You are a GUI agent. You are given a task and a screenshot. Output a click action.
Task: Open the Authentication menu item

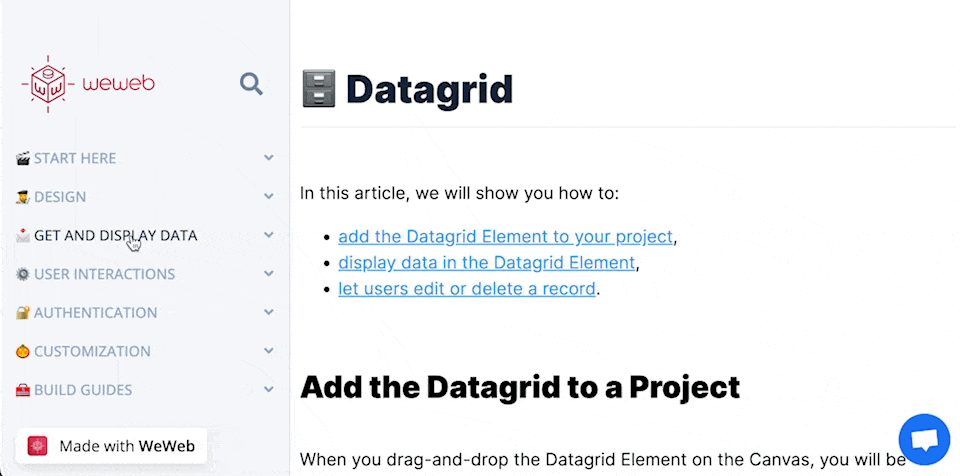point(95,313)
